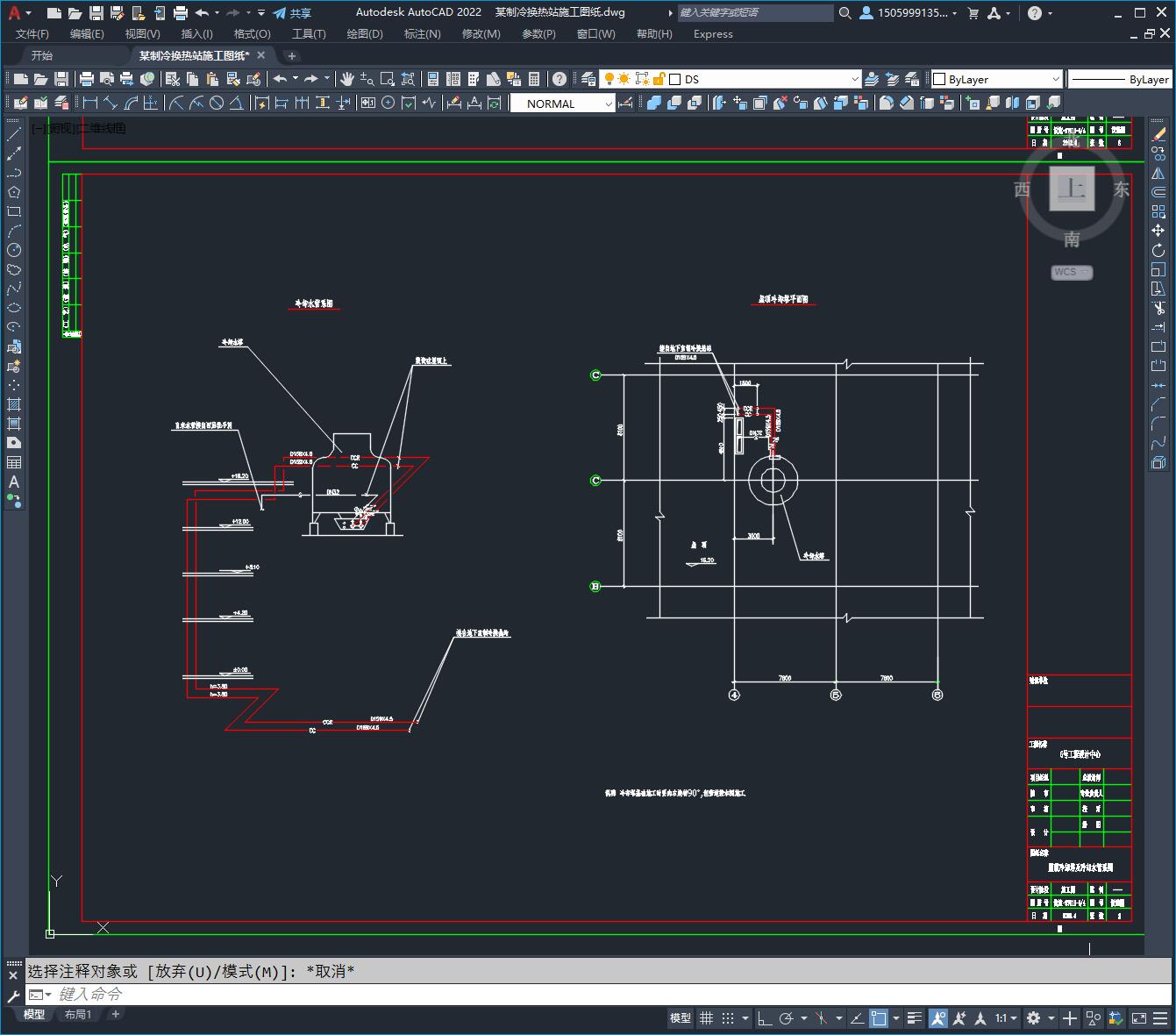The image size is (1176, 1035).
Task: Click the Zoom Window icon
Action: [x=387, y=79]
